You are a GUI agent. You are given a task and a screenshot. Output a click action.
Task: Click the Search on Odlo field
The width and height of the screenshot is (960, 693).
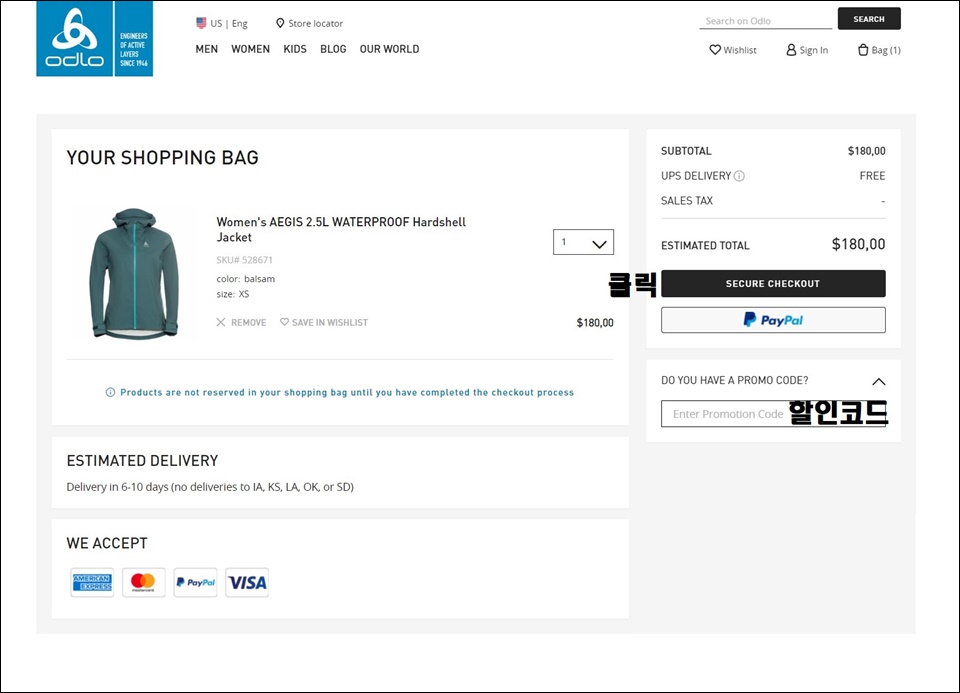(x=765, y=21)
